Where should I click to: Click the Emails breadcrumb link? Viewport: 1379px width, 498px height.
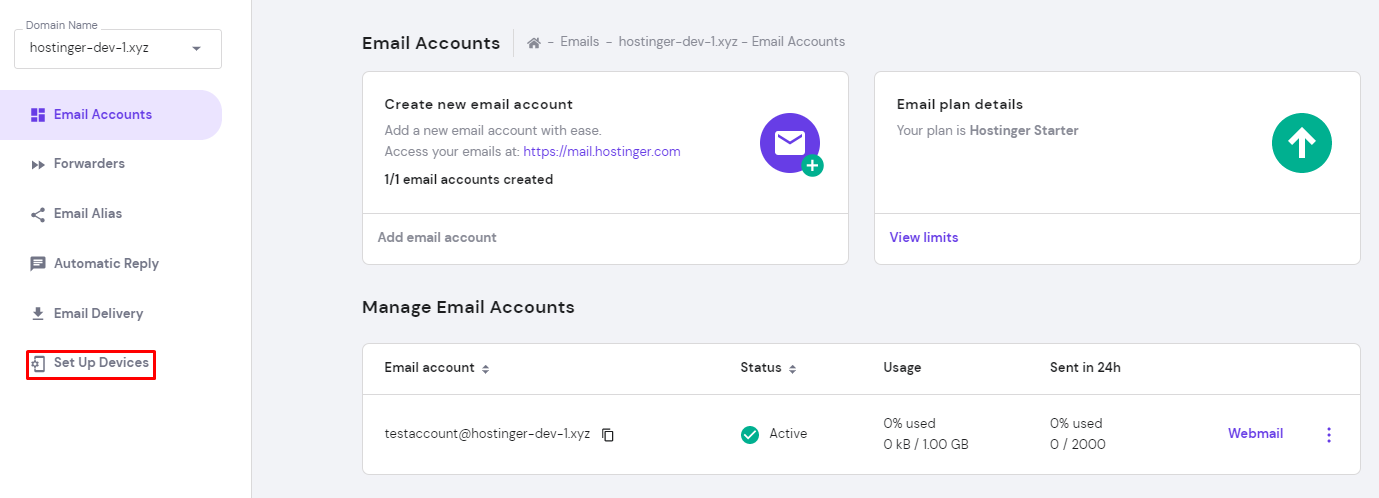(x=580, y=42)
